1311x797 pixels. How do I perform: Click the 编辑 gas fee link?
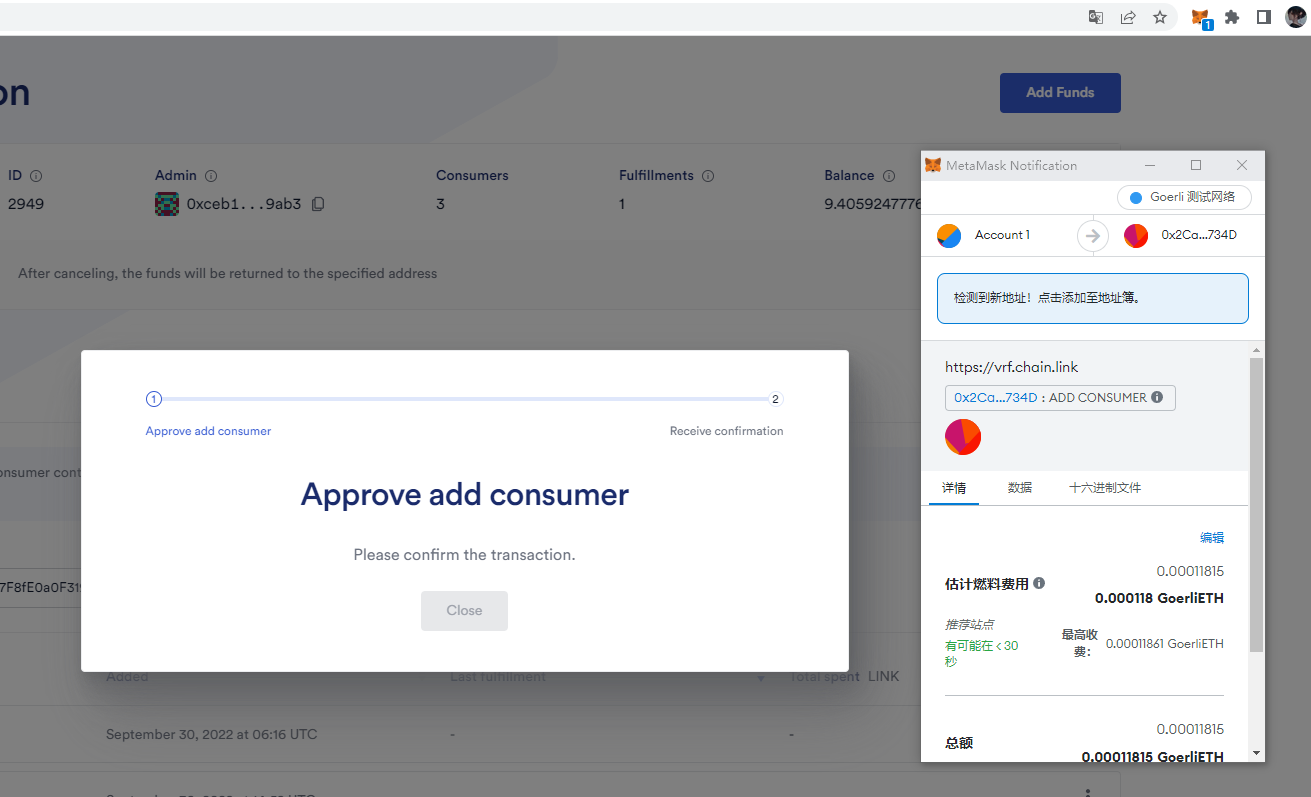click(x=1212, y=538)
